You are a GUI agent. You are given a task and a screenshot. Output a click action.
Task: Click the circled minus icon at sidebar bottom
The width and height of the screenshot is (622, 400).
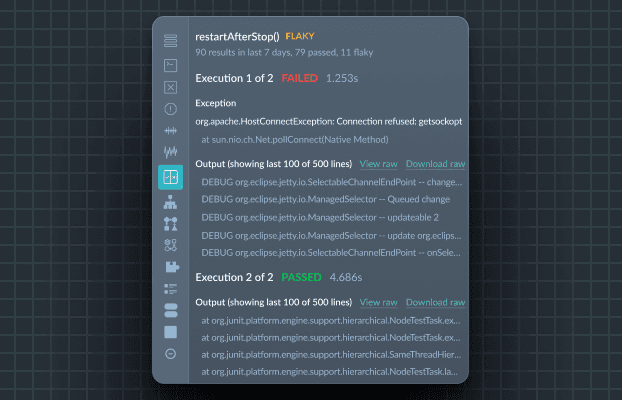pos(170,354)
